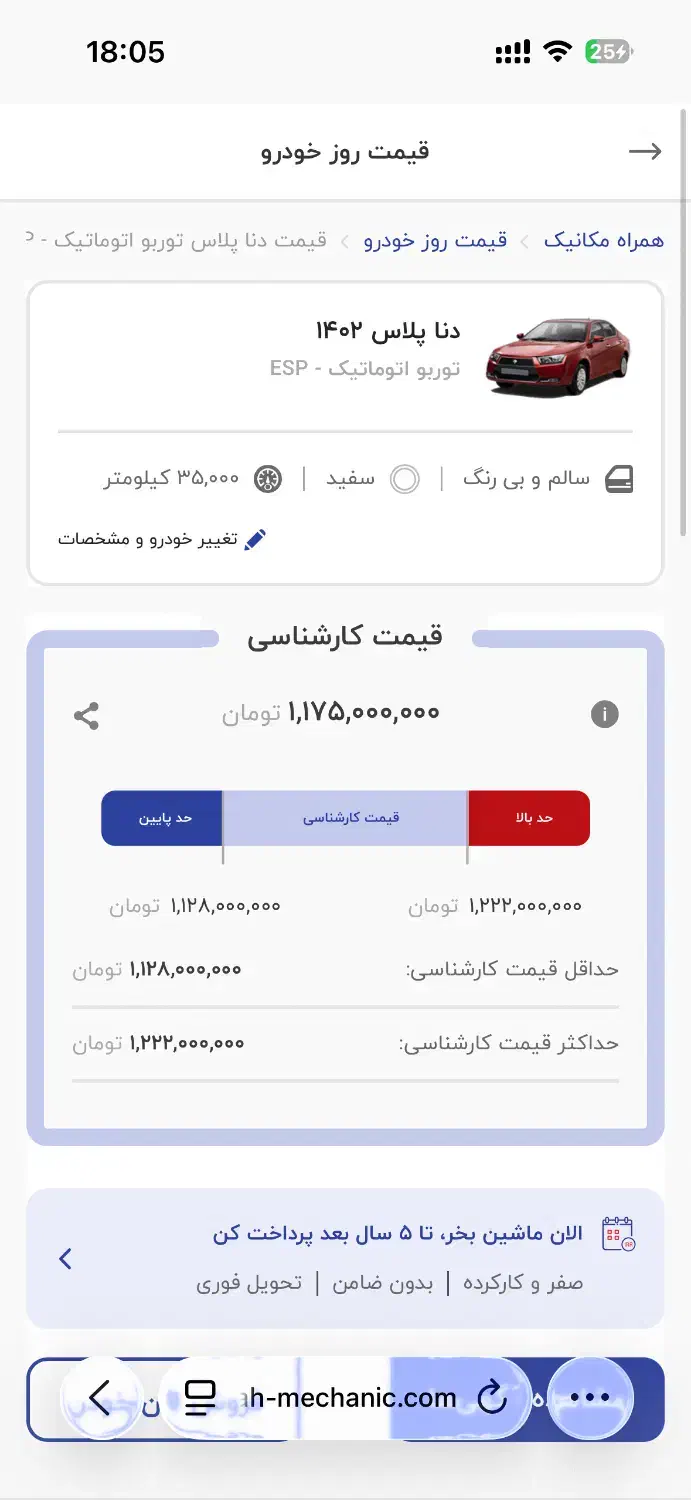Image resolution: width=691 pixels, height=1500 pixels.
Task: Tap the pencil edit icon
Action: [255, 540]
